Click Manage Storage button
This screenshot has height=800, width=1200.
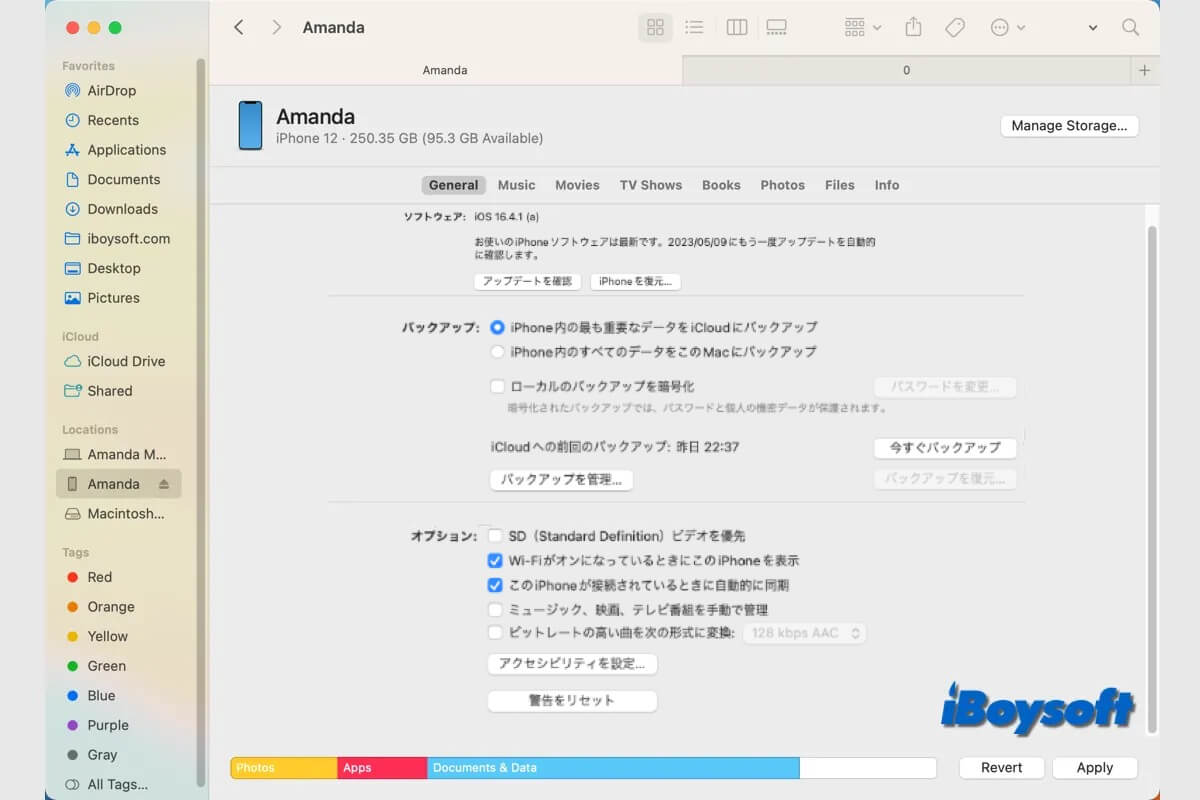1069,126
